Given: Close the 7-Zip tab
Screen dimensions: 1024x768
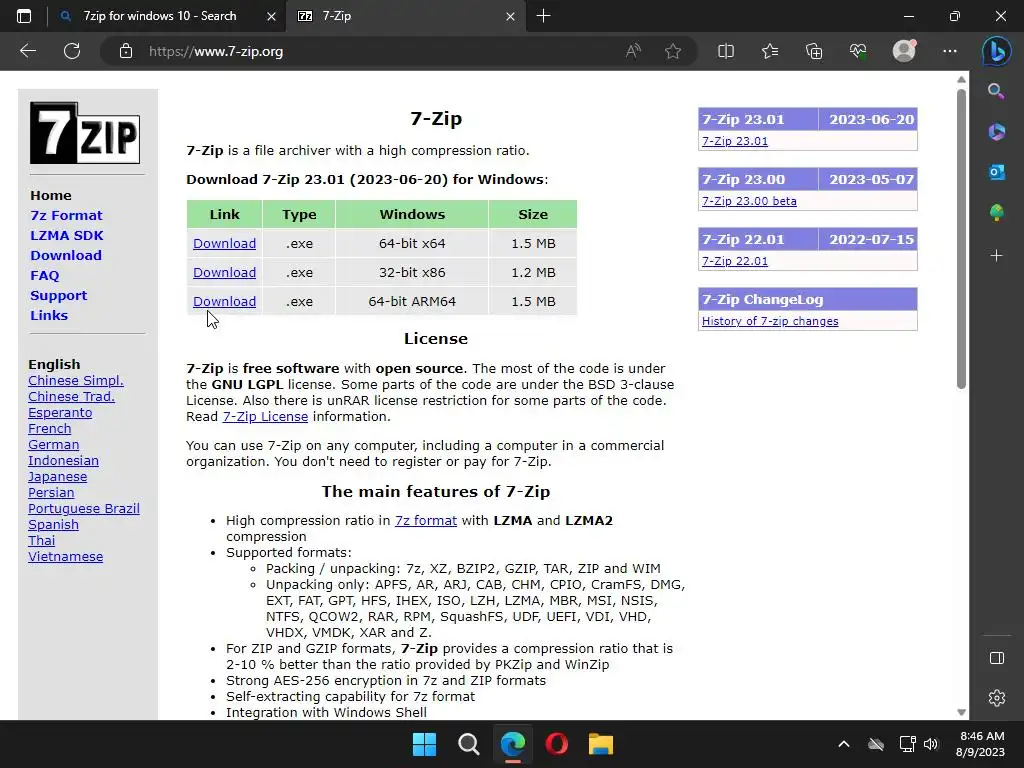Looking at the screenshot, I should tap(510, 16).
